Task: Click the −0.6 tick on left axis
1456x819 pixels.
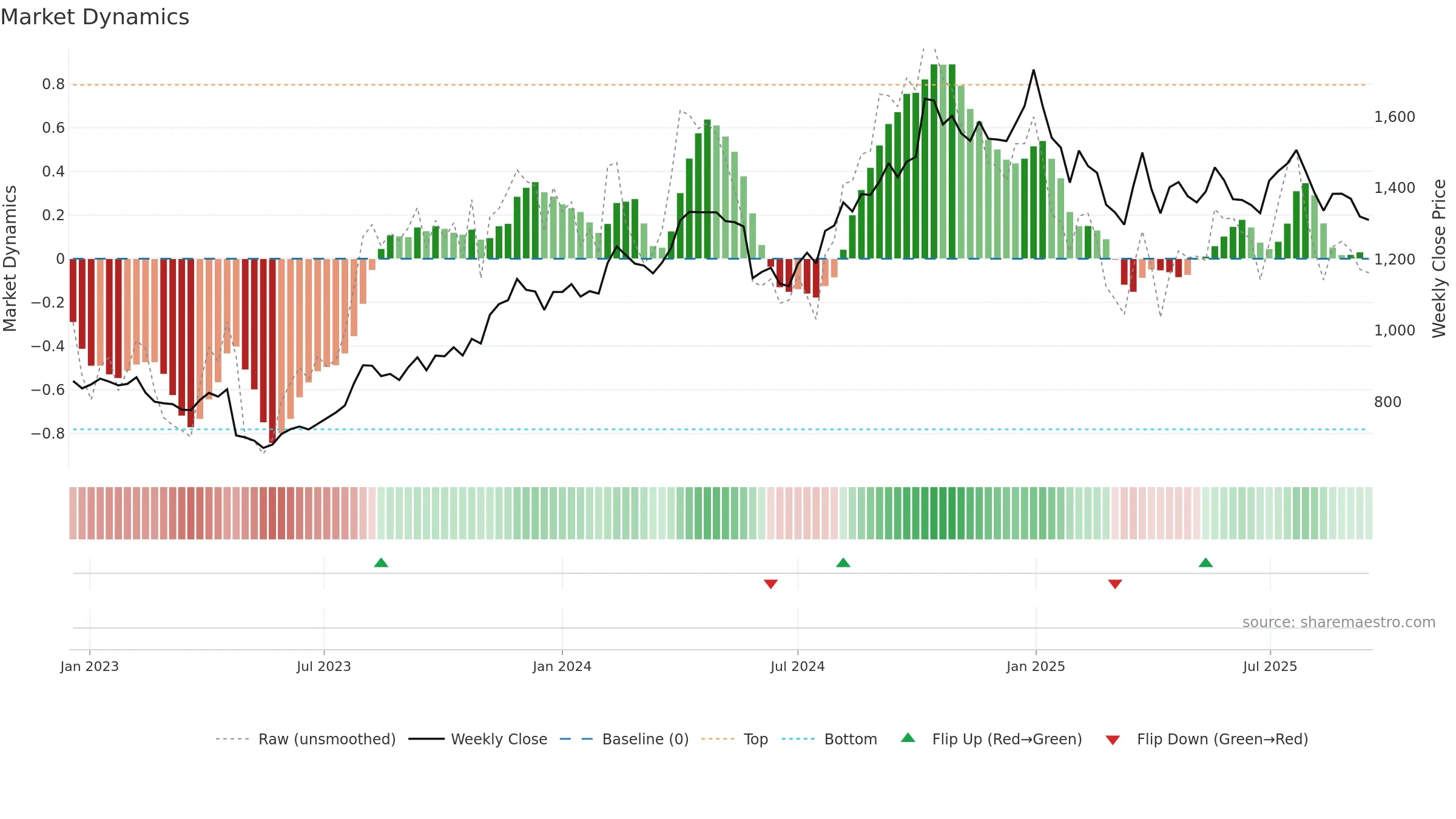Action: [48, 390]
